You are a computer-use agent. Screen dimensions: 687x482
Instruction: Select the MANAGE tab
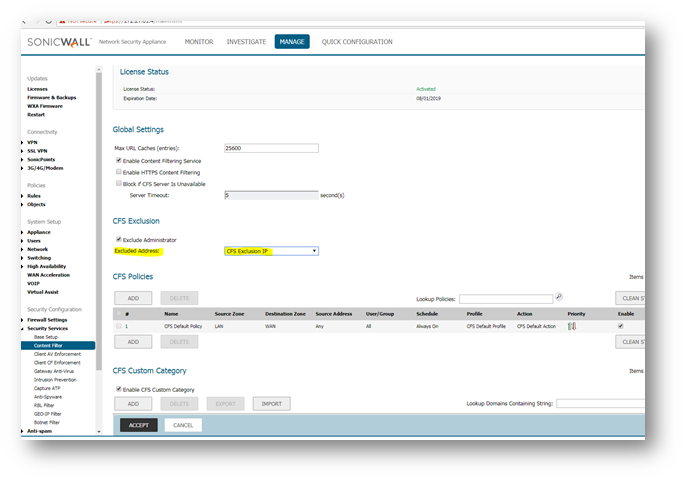click(x=292, y=42)
